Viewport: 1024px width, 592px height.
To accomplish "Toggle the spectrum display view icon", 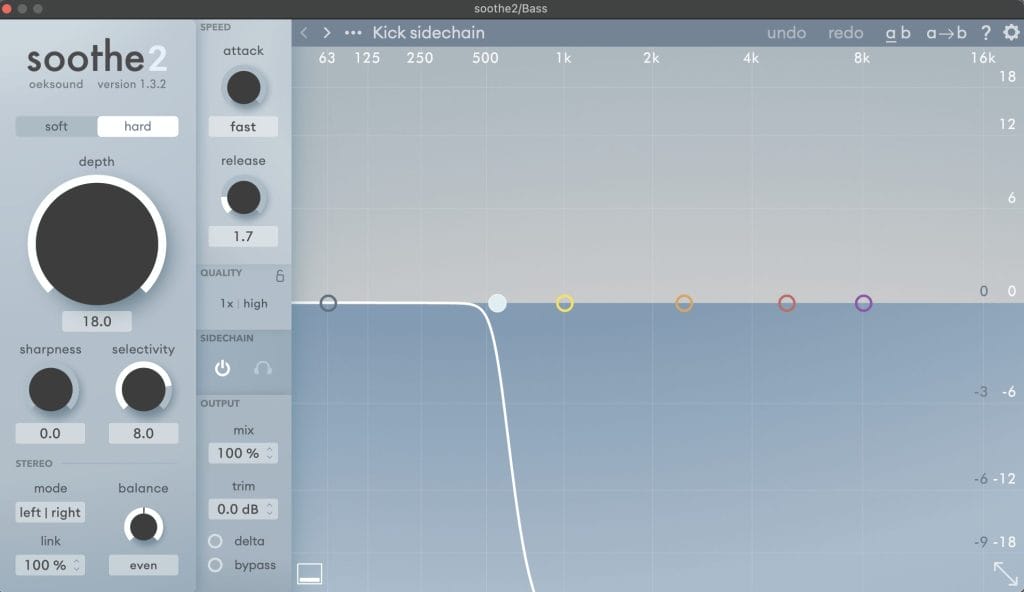I will pyautogui.click(x=310, y=573).
